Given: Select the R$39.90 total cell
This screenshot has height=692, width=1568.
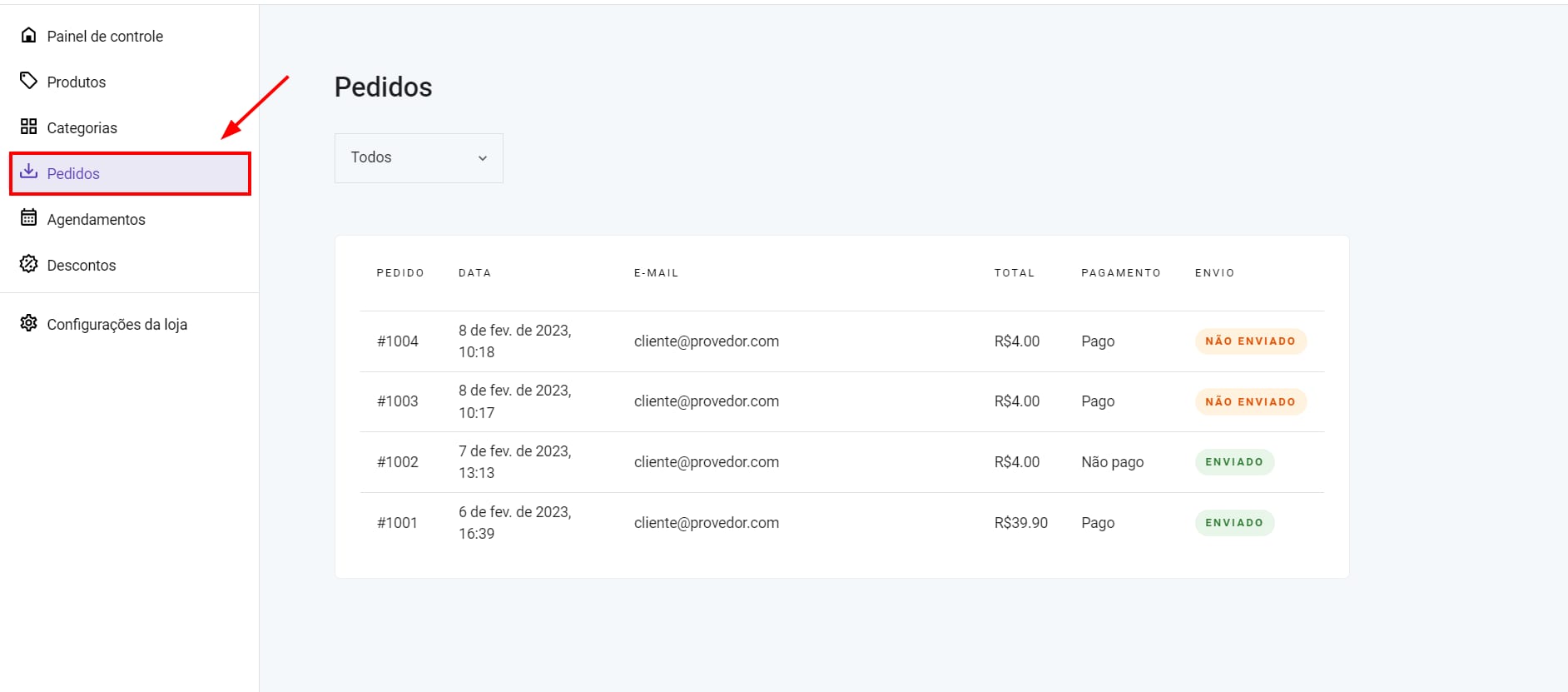Looking at the screenshot, I should (1020, 523).
